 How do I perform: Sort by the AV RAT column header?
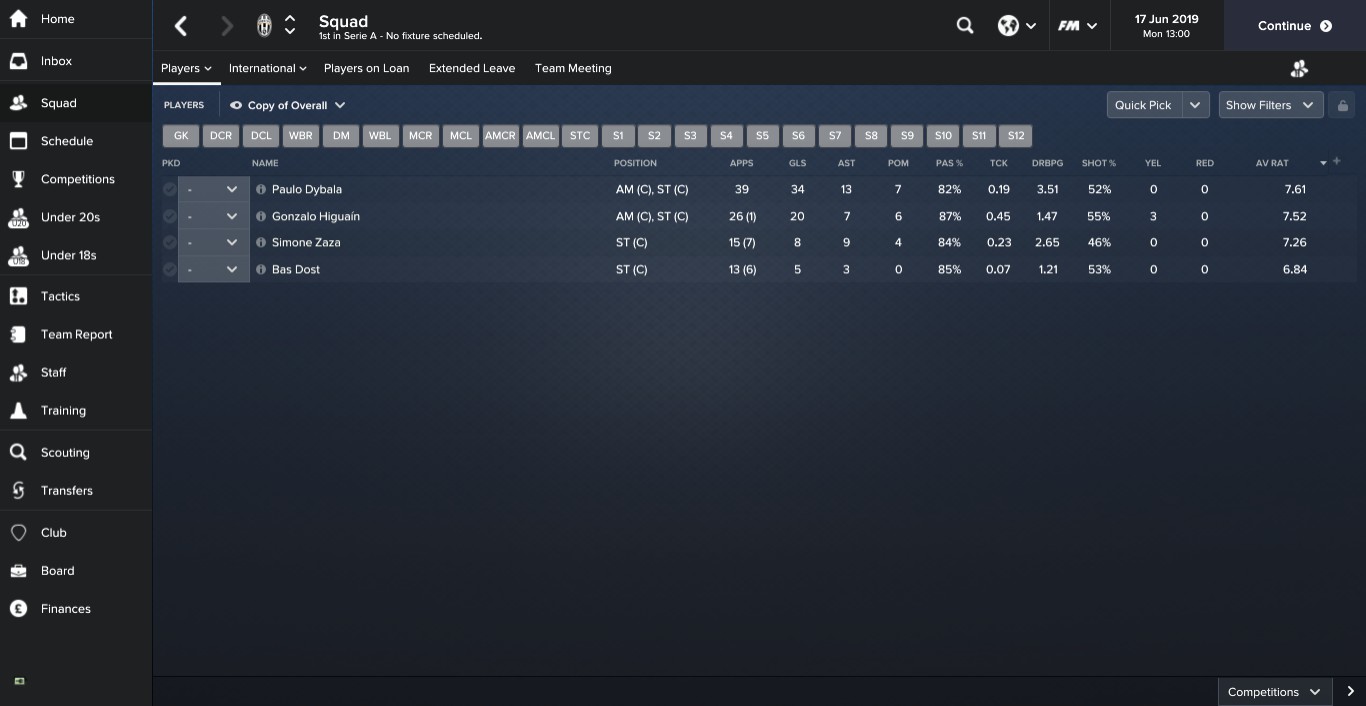click(x=1272, y=163)
